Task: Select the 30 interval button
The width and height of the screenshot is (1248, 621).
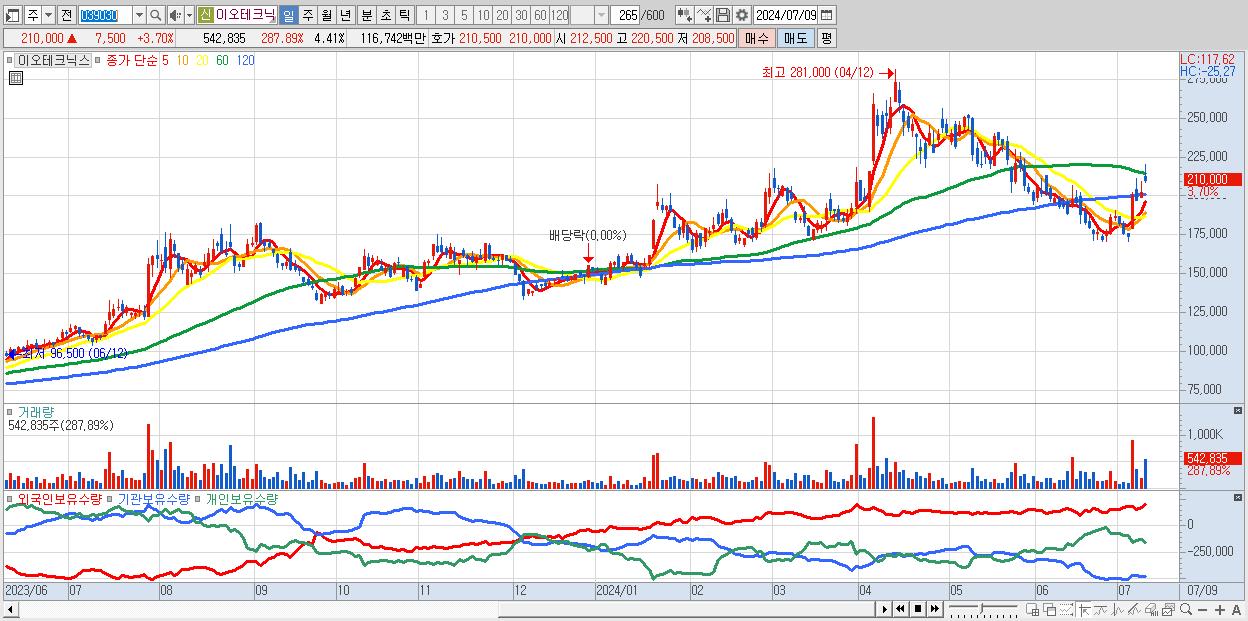Action: [521, 15]
